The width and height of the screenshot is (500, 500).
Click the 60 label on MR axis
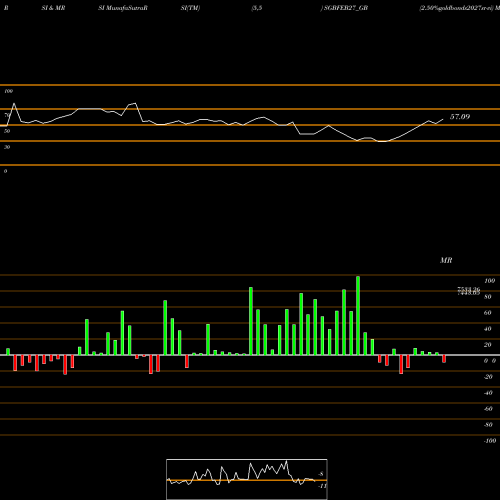tap(488, 313)
